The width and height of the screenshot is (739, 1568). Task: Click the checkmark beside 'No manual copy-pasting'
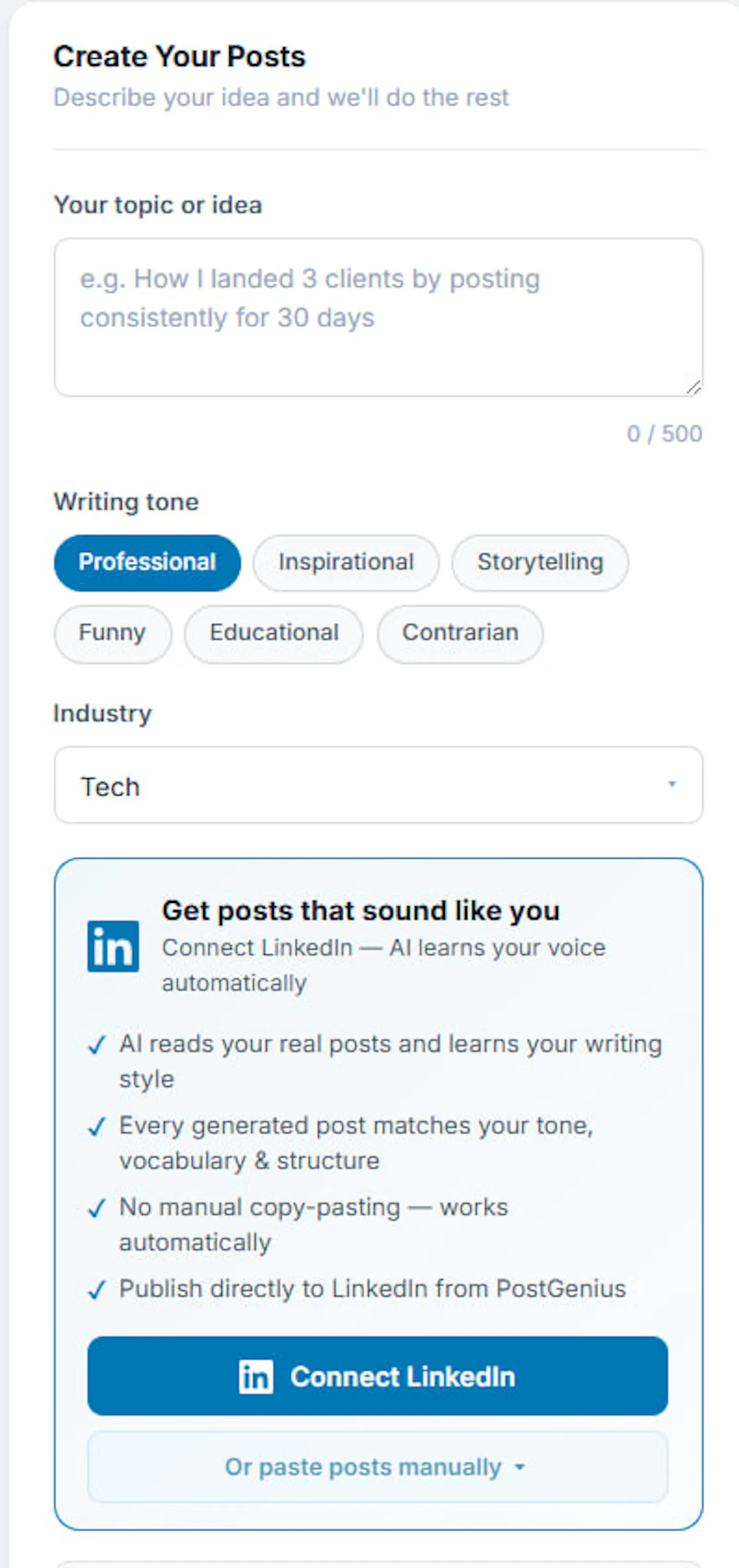point(97,1208)
